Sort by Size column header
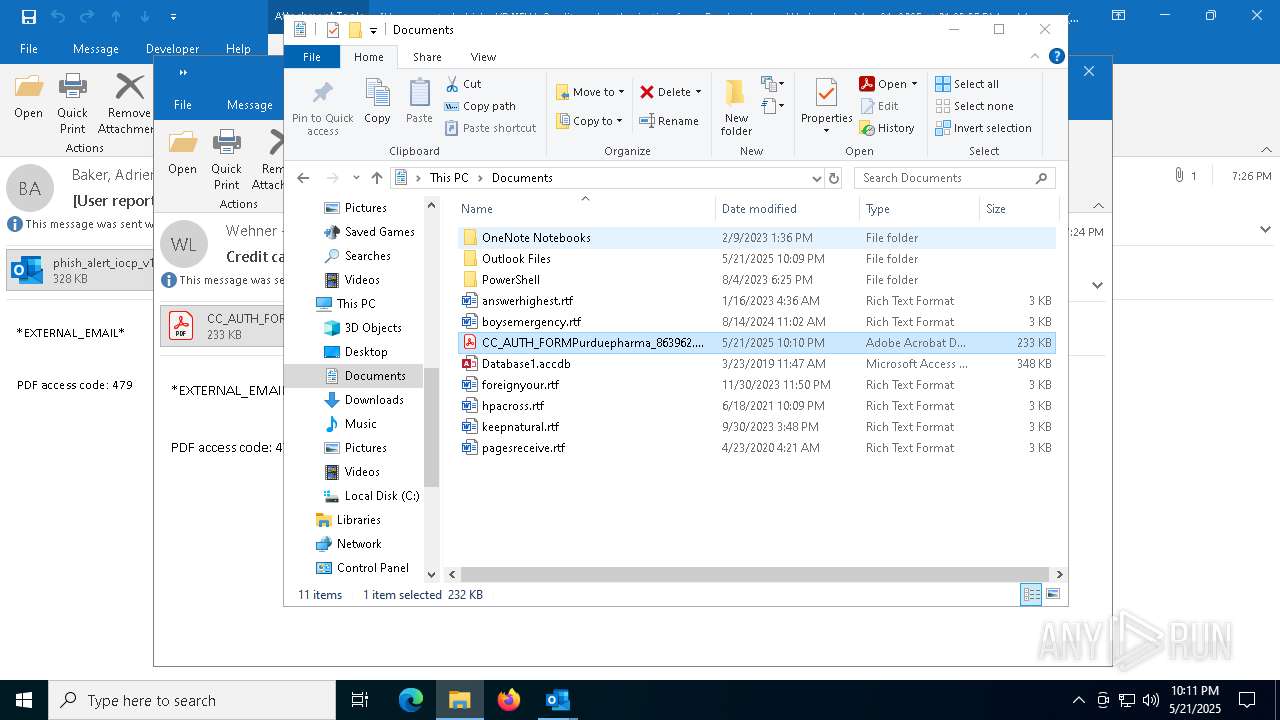Image resolution: width=1280 pixels, height=720 pixels. 1018,209
